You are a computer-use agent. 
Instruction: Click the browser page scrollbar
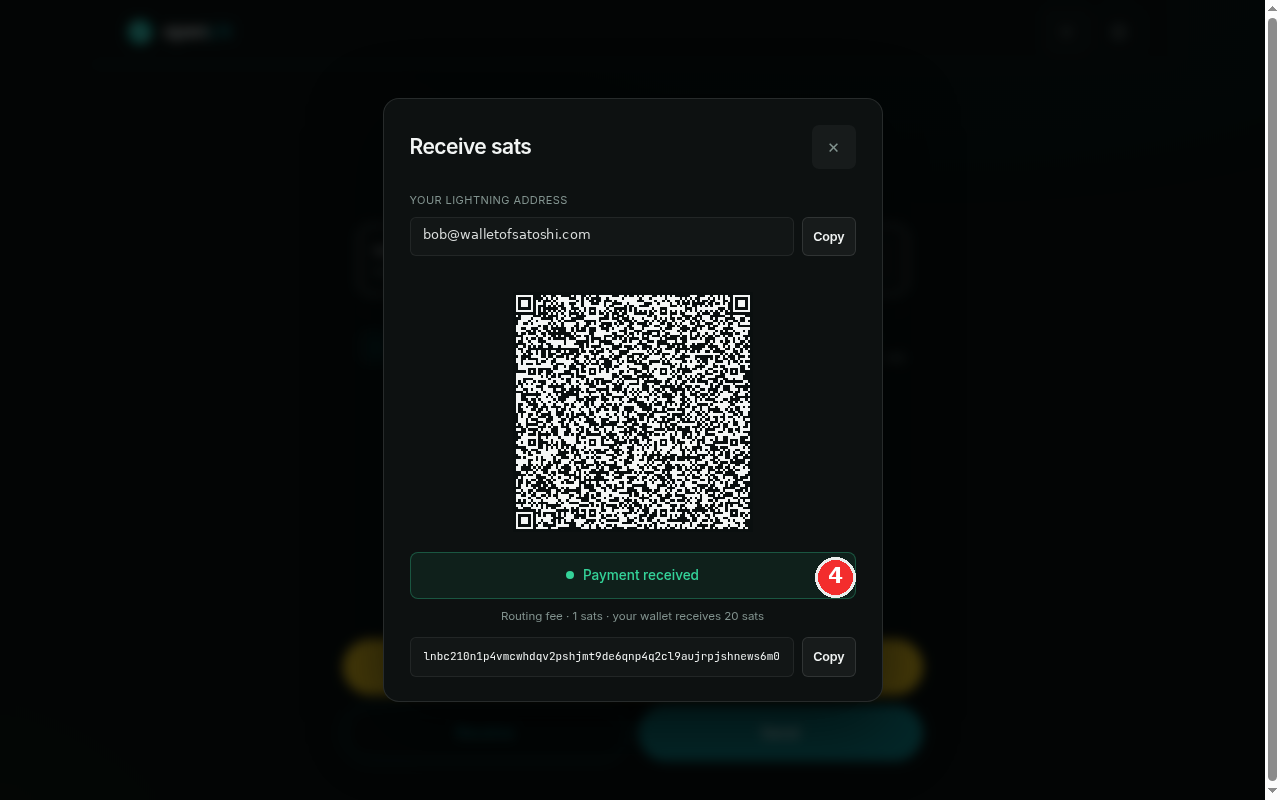click(1272, 400)
